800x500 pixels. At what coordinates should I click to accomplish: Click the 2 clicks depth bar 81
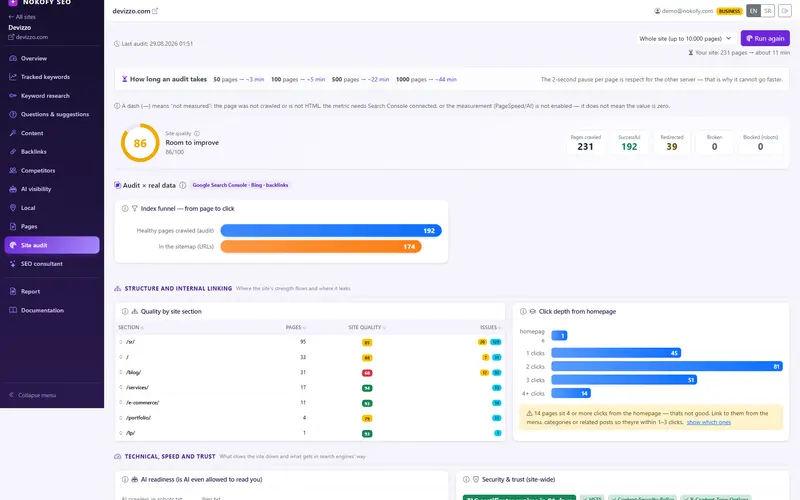click(667, 366)
